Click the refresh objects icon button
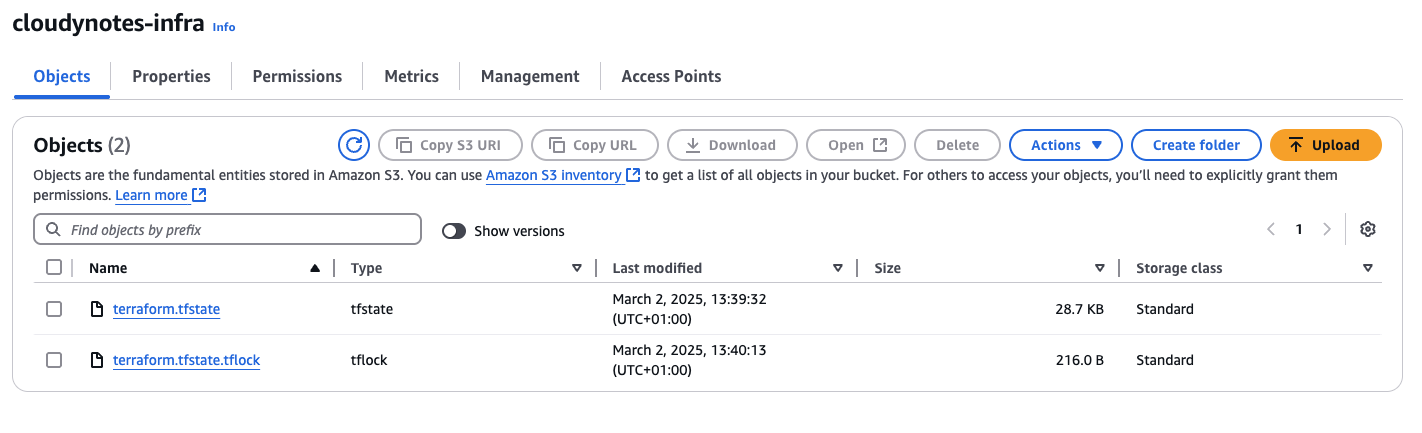 click(x=353, y=145)
